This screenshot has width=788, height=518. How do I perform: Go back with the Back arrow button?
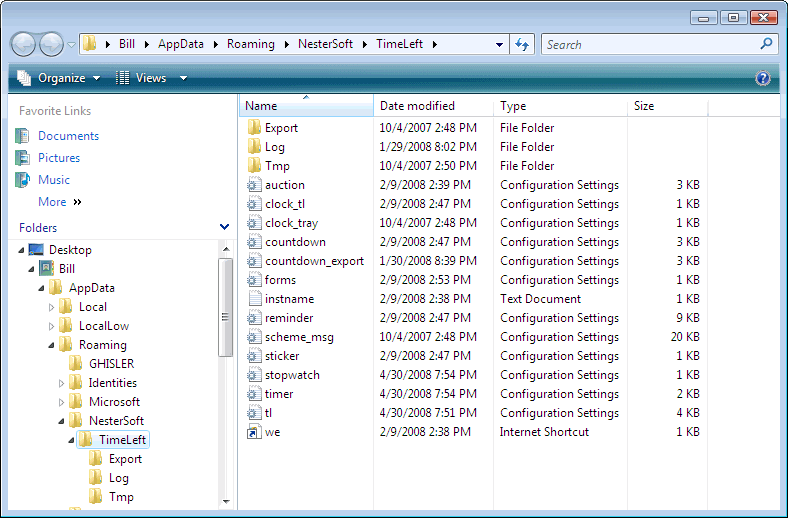coord(23,44)
